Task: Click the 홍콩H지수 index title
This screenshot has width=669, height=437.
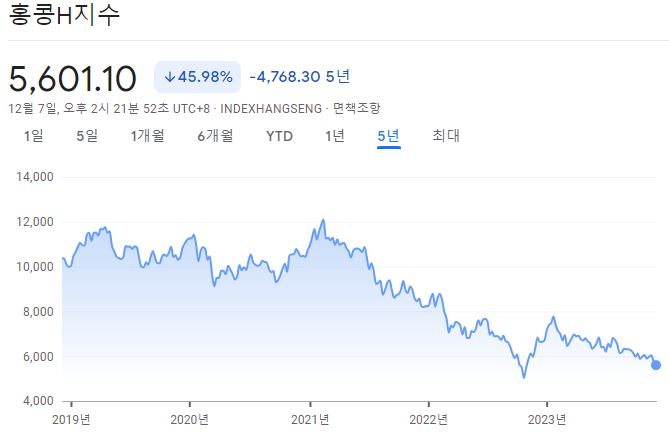Action: click(63, 17)
